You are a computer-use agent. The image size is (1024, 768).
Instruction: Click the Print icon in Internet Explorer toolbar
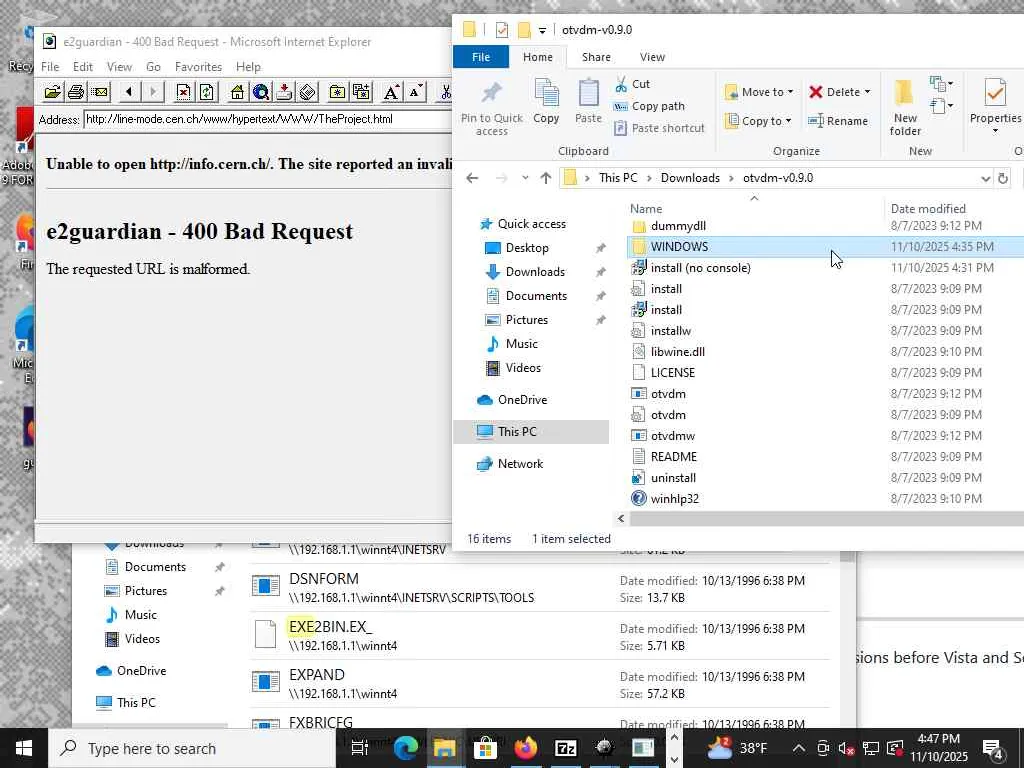(x=76, y=92)
